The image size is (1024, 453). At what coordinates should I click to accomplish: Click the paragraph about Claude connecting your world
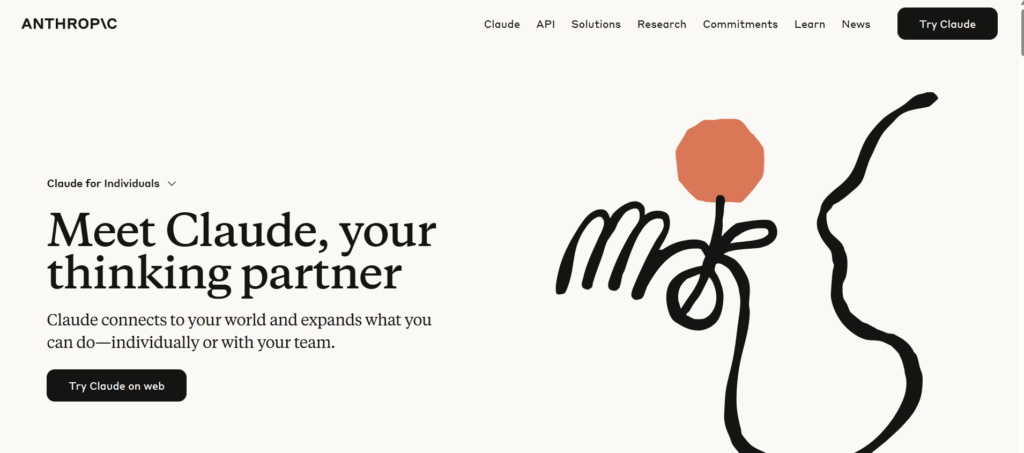pyautogui.click(x=239, y=331)
